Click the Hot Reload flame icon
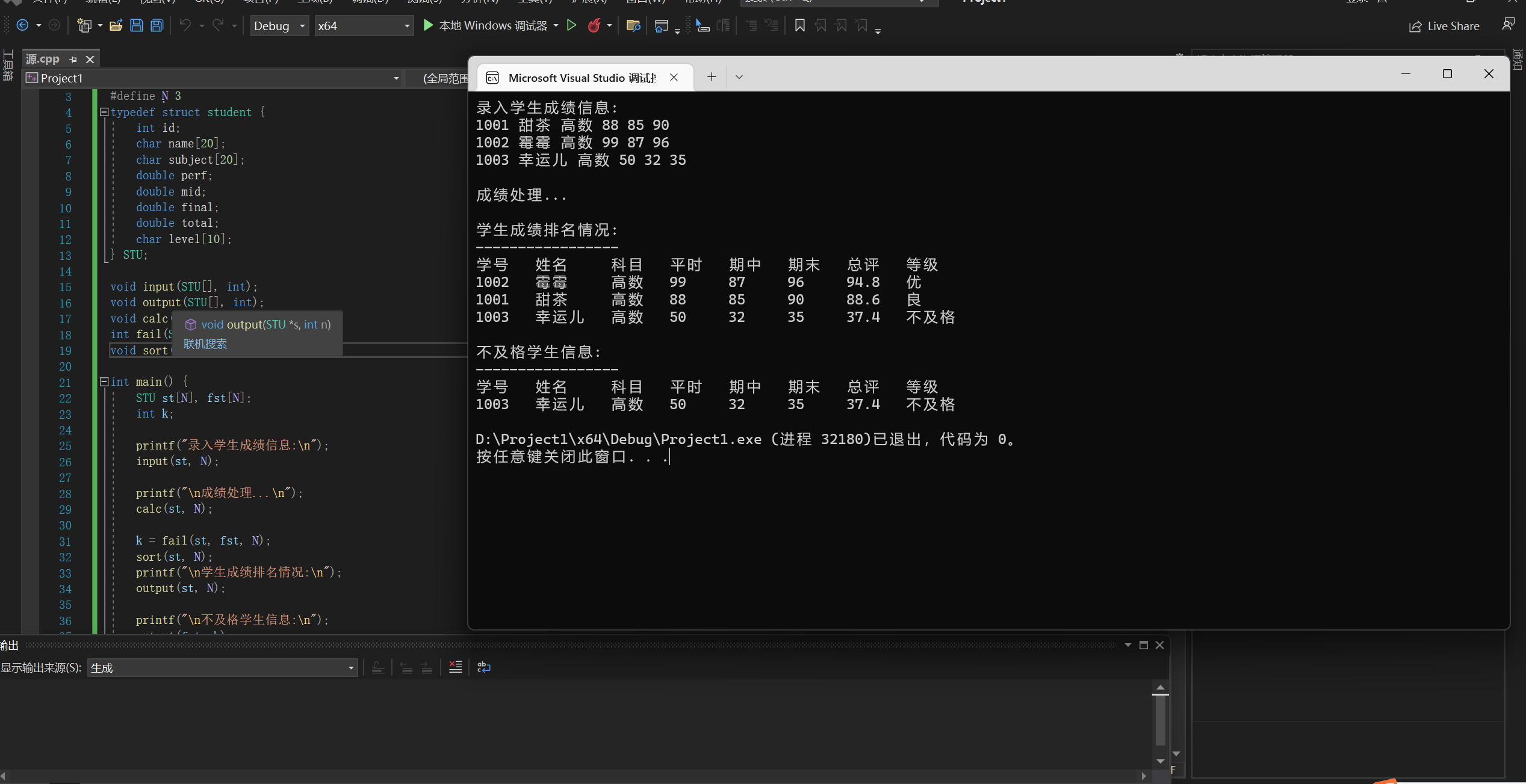 594,25
